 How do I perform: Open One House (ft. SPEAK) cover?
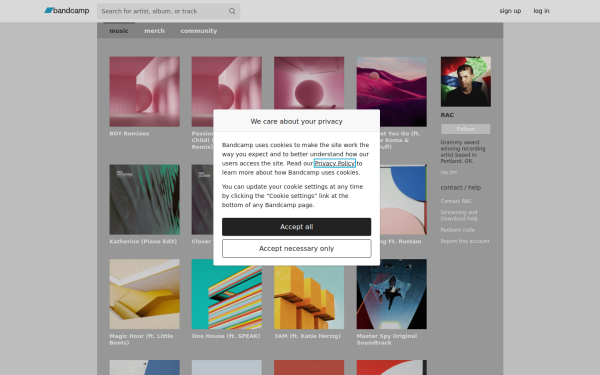[x=227, y=294]
